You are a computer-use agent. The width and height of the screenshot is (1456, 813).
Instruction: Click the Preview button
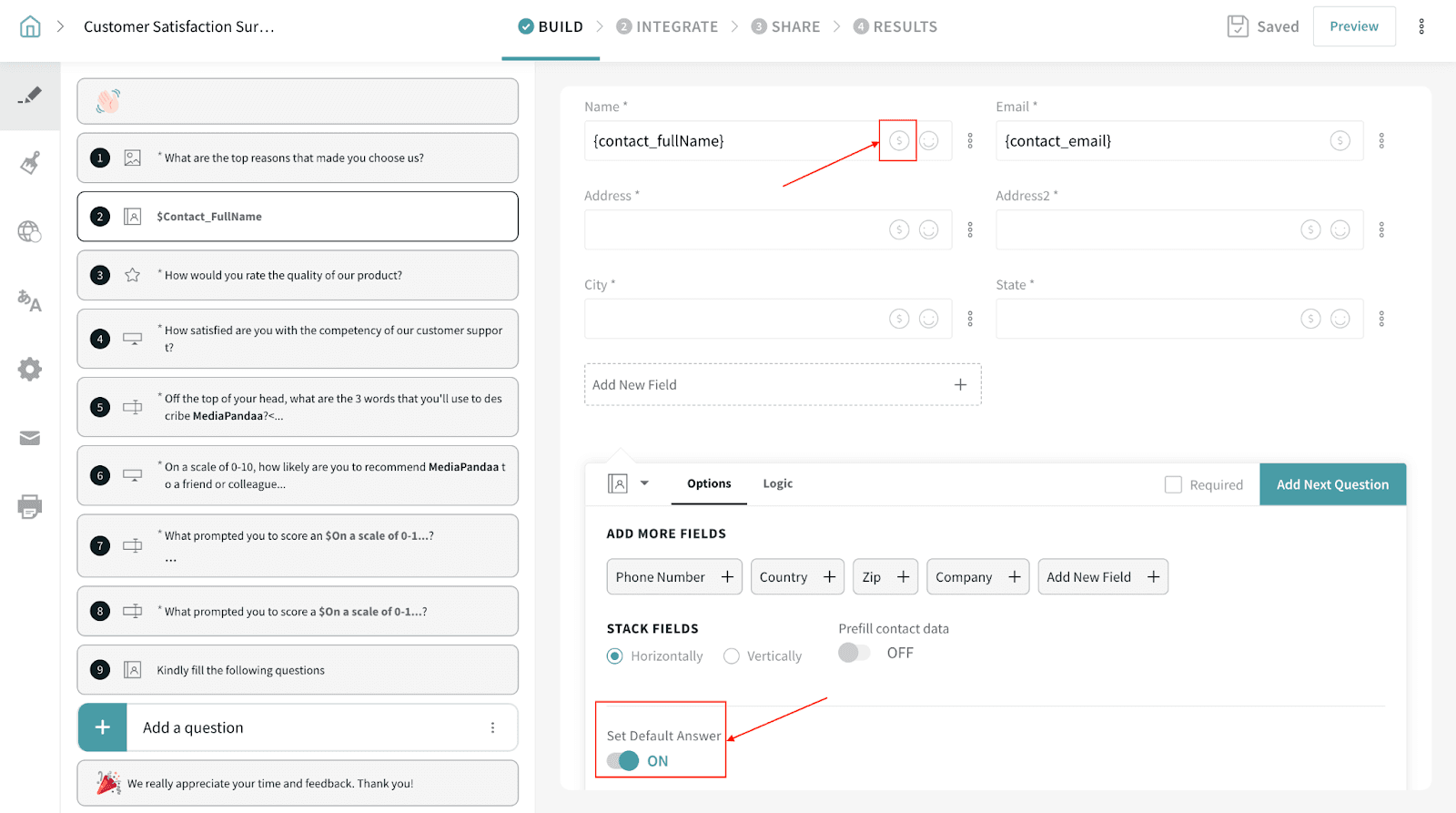1353,26
